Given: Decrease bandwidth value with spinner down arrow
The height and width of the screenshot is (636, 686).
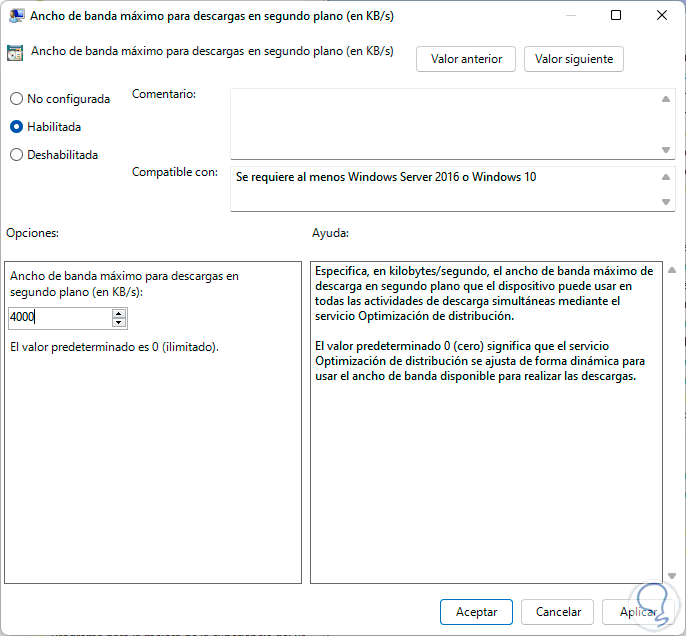Looking at the screenshot, I should pyautogui.click(x=119, y=323).
